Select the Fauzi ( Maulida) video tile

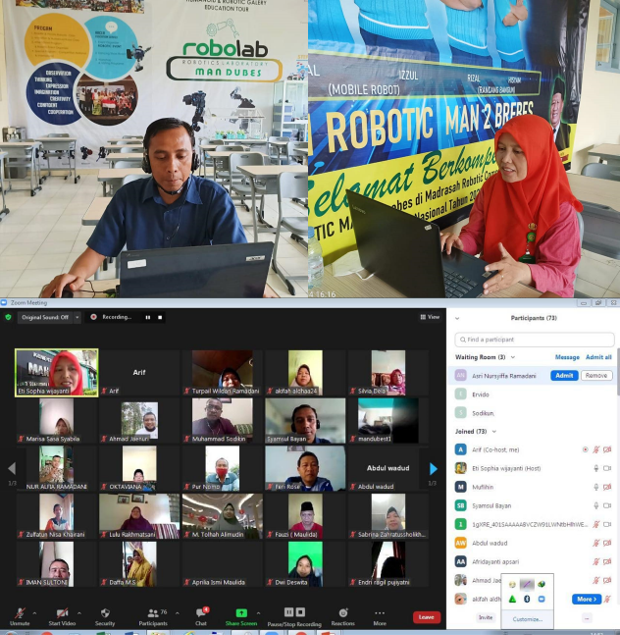click(305, 516)
